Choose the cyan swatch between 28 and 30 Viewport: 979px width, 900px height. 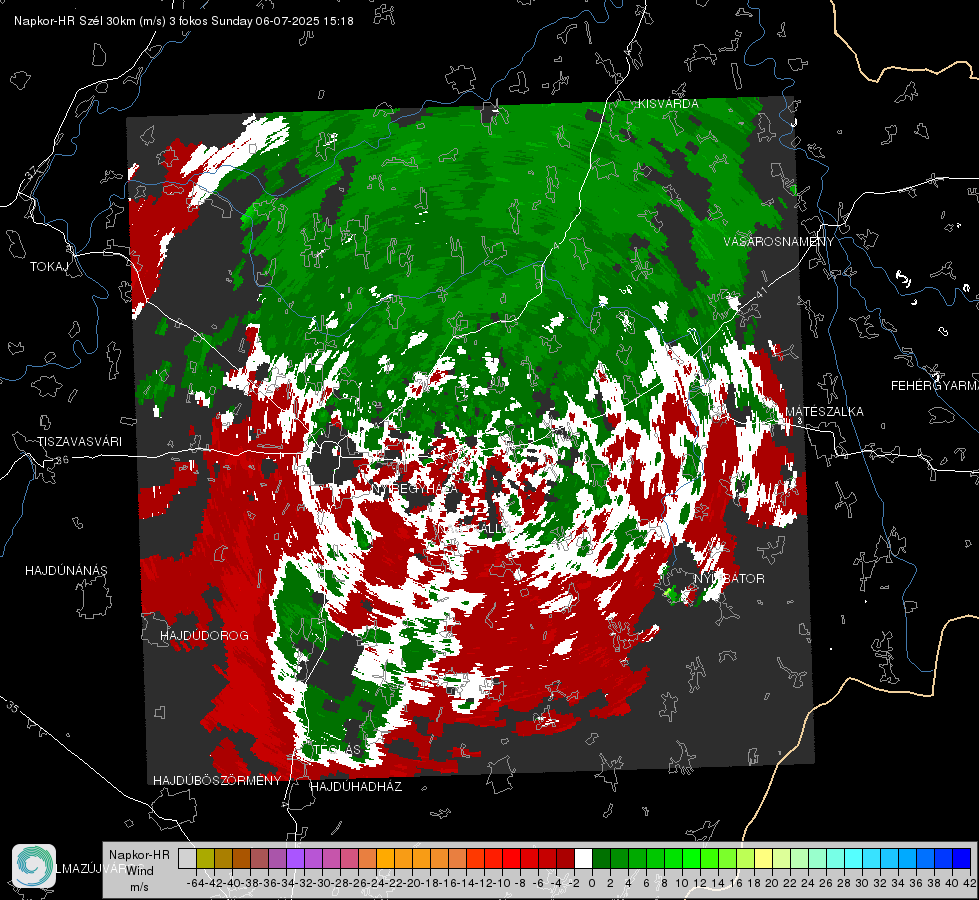(x=854, y=858)
